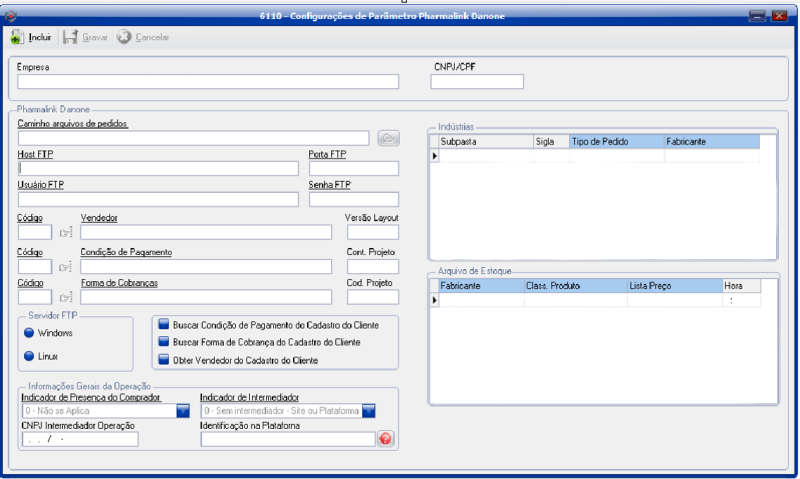The image size is (800, 479).
Task: Expand Indicador de Presença do Comprador dropdown
Action: (x=183, y=410)
